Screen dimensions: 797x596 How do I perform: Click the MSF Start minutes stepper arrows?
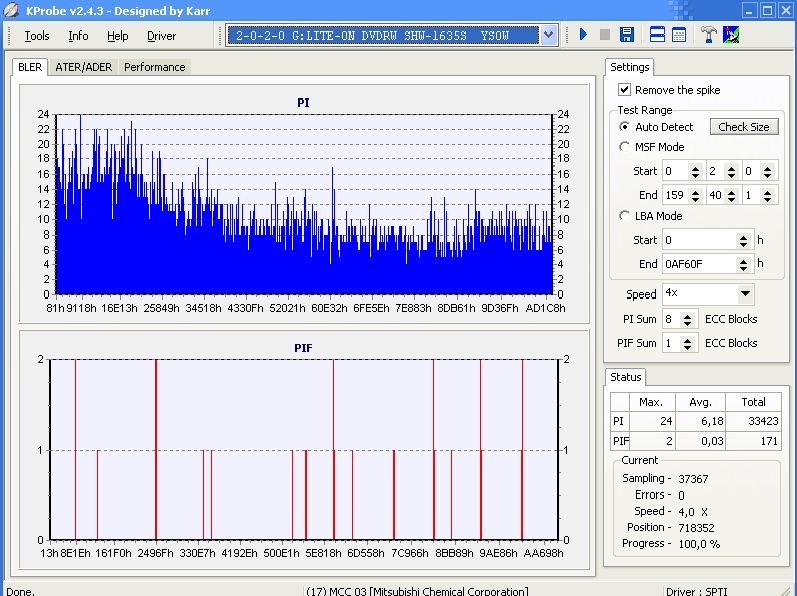(x=695, y=171)
